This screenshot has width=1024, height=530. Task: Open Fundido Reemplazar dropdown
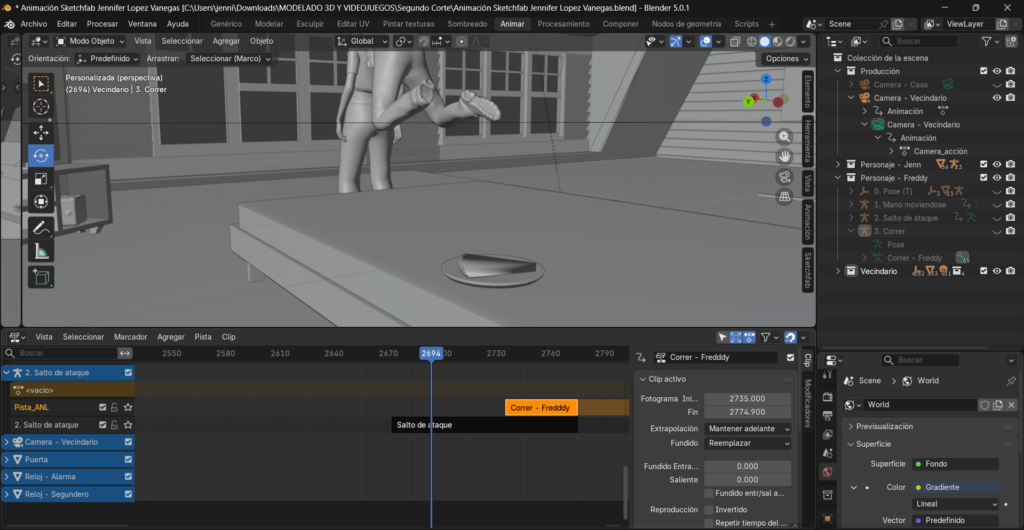(748, 443)
